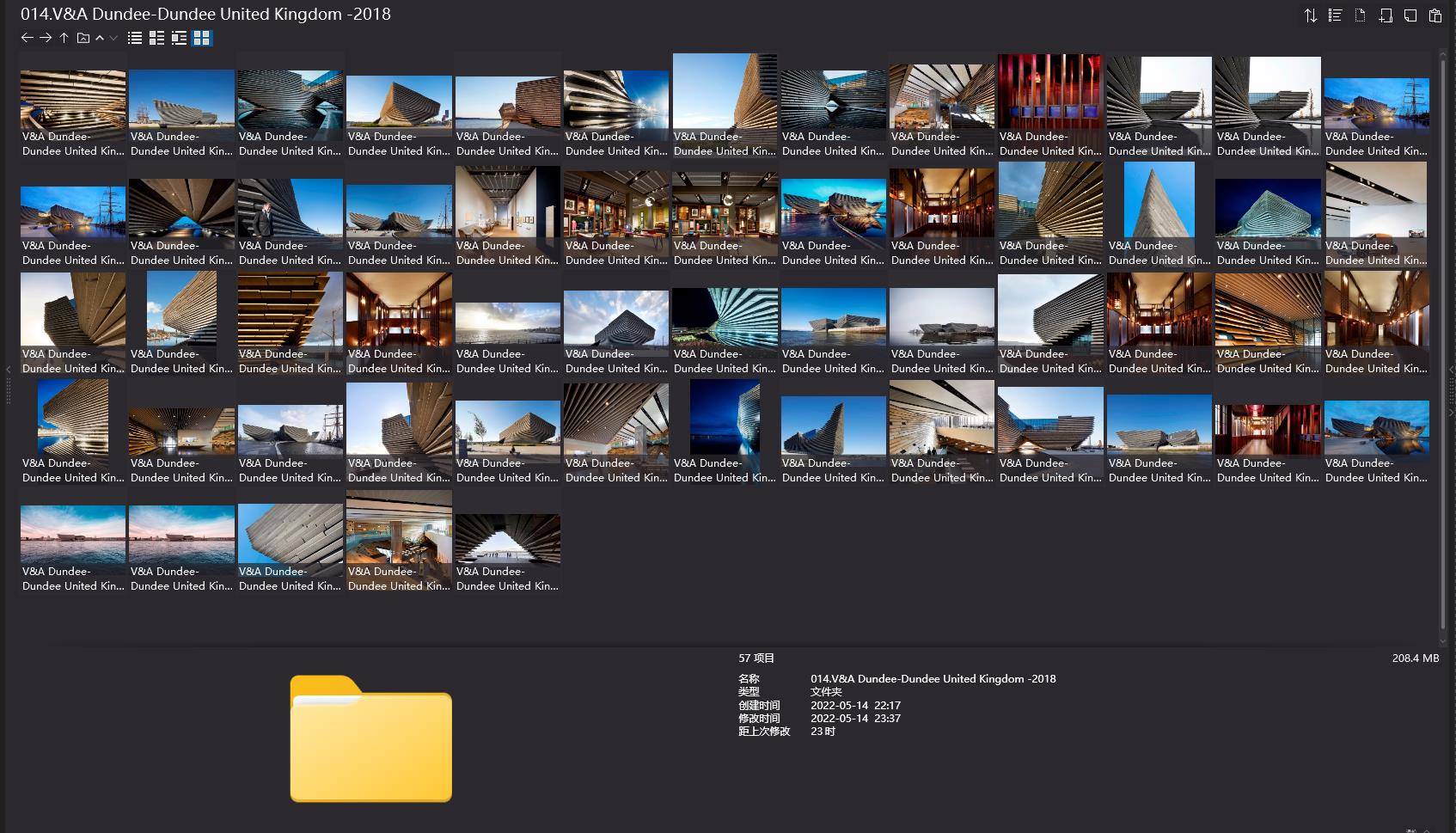Click the paste clipboard icon
The width and height of the screenshot is (1456, 833).
coord(1435,15)
